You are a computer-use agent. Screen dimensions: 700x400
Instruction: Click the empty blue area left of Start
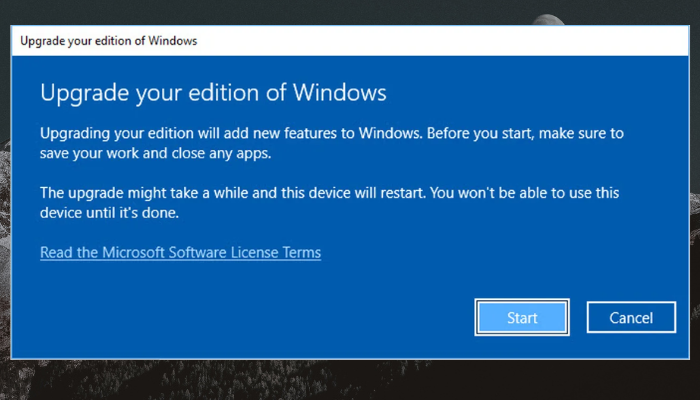tap(250, 318)
